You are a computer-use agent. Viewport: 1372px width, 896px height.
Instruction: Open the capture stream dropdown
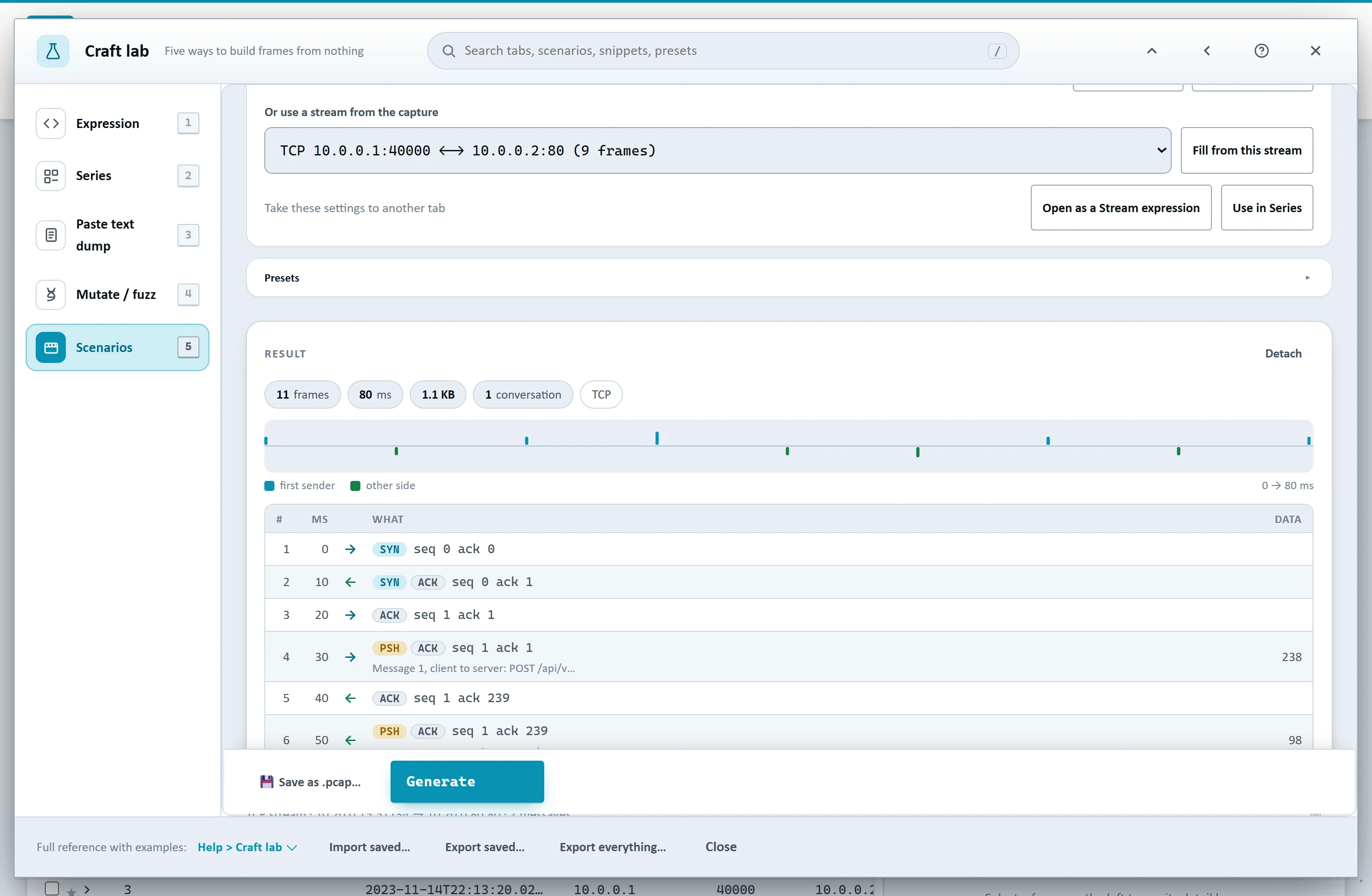click(718, 150)
